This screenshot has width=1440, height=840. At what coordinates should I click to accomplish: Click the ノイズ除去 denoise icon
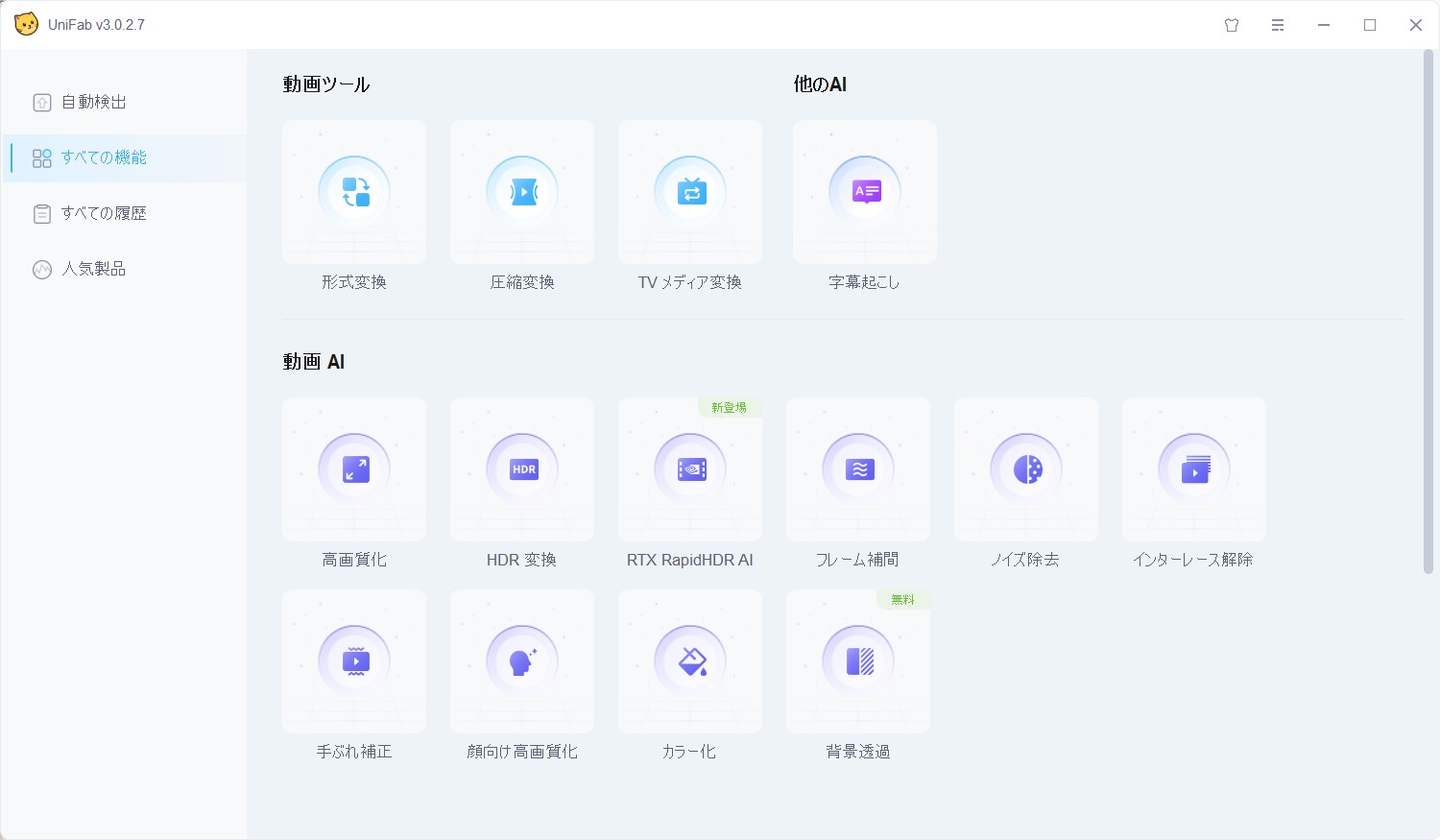point(1026,470)
